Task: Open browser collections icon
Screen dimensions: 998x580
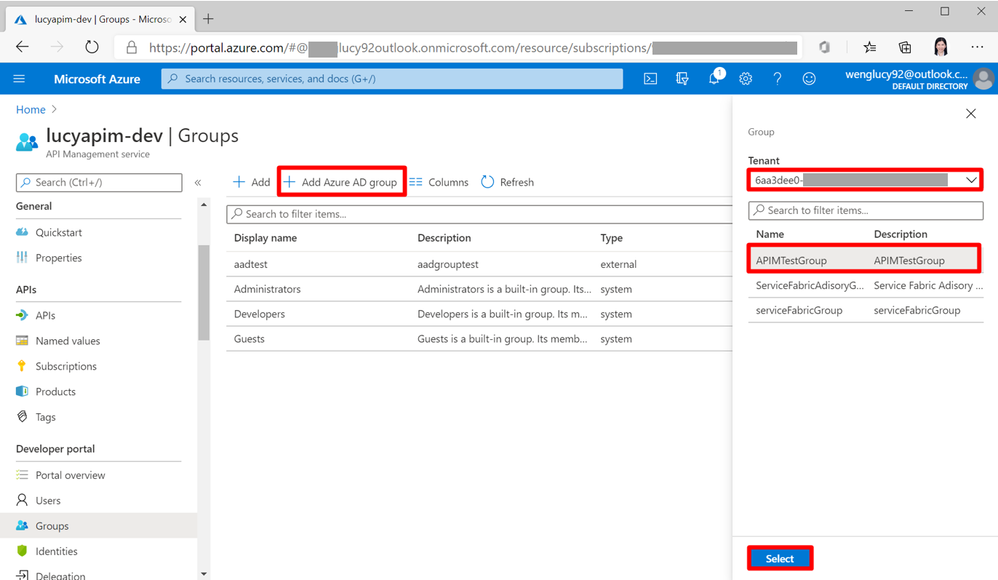Action: point(904,47)
